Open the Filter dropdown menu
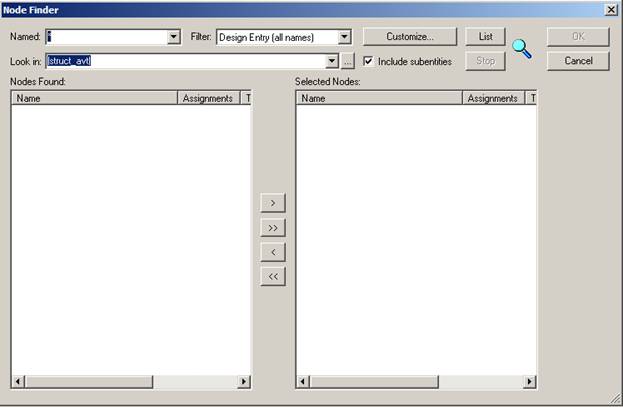The width and height of the screenshot is (623, 407). [345, 37]
